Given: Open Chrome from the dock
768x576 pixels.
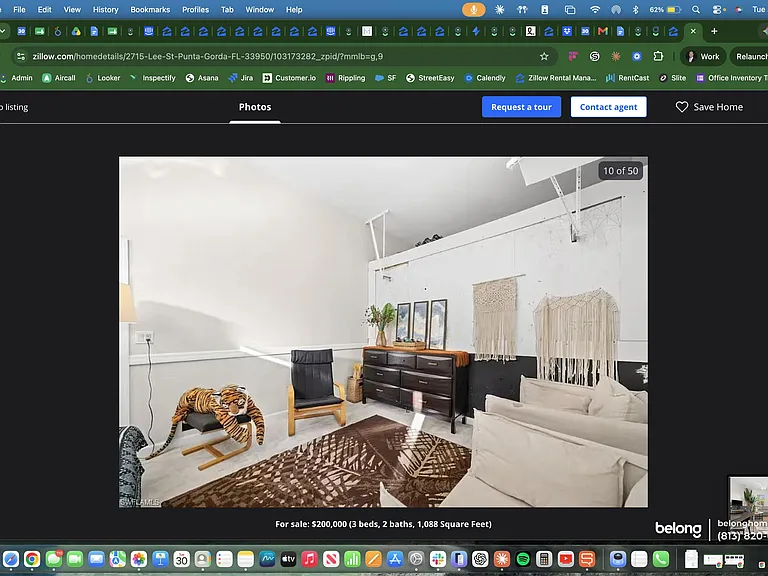Looking at the screenshot, I should [32, 559].
